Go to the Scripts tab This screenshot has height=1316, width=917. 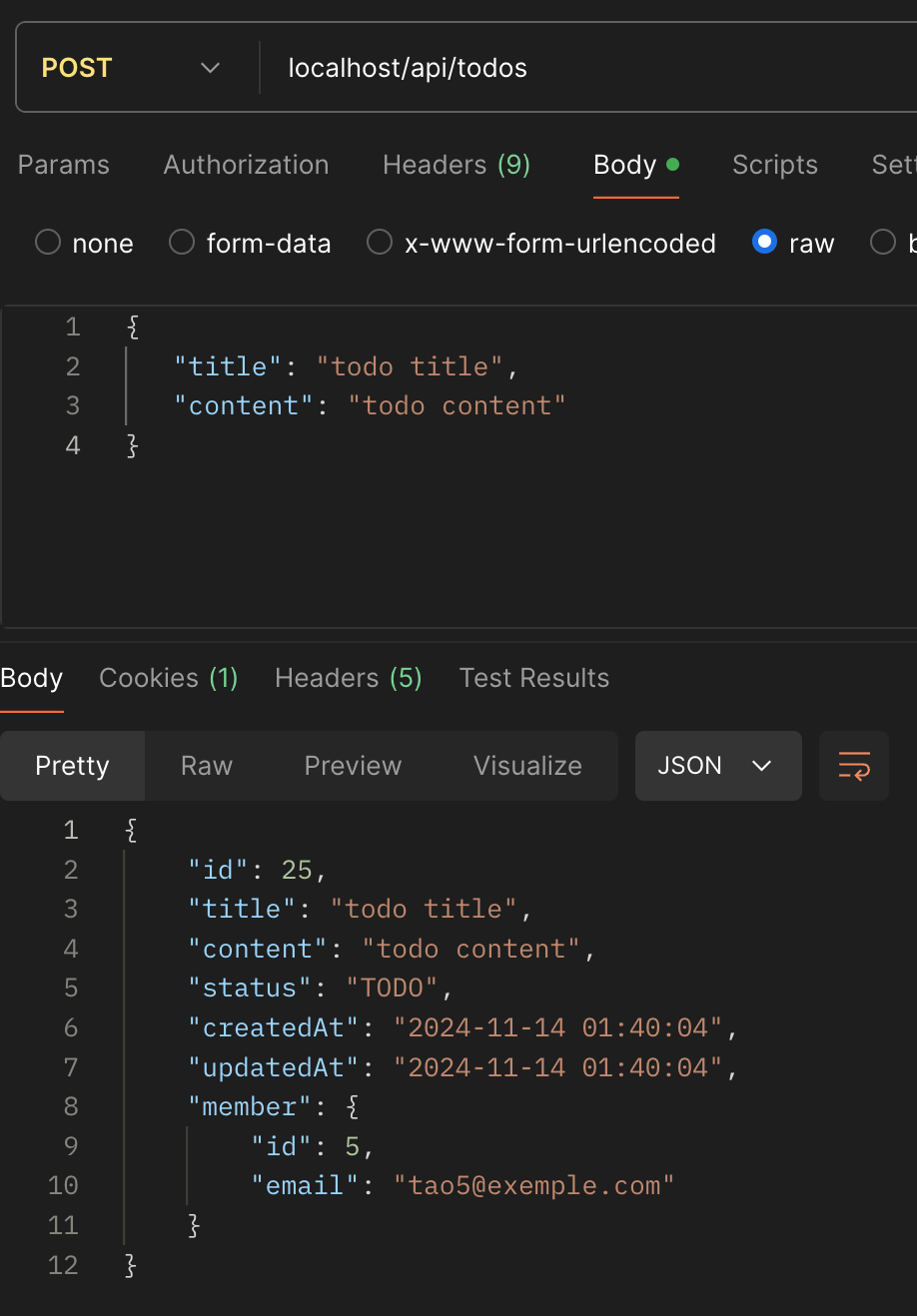[775, 165]
